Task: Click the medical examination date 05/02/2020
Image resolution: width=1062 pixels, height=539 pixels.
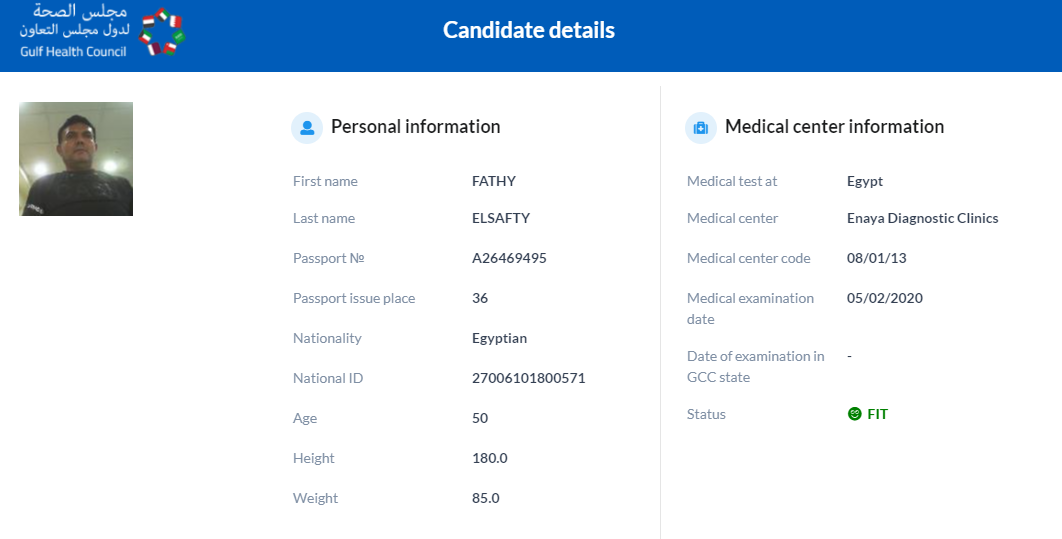Action: 885,298
